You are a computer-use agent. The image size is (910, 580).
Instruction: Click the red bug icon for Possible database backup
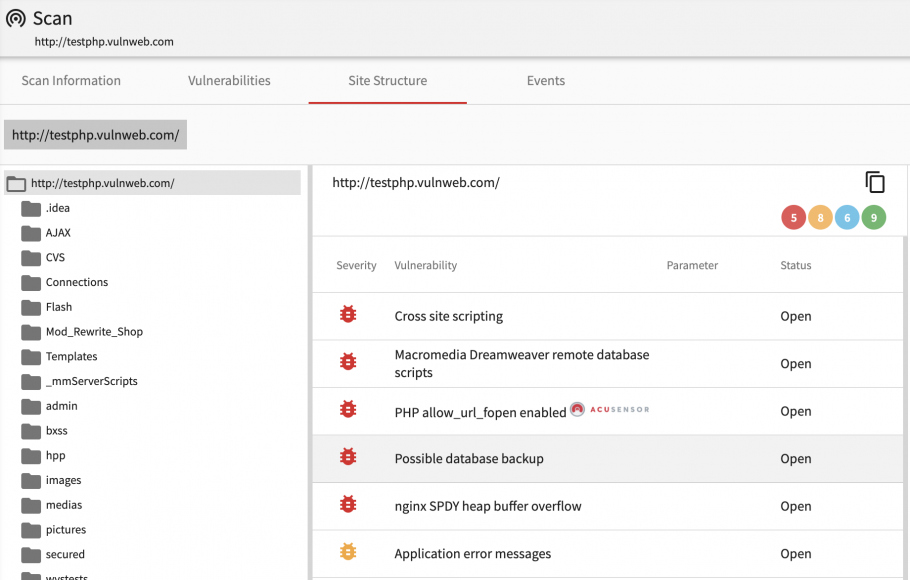point(348,457)
